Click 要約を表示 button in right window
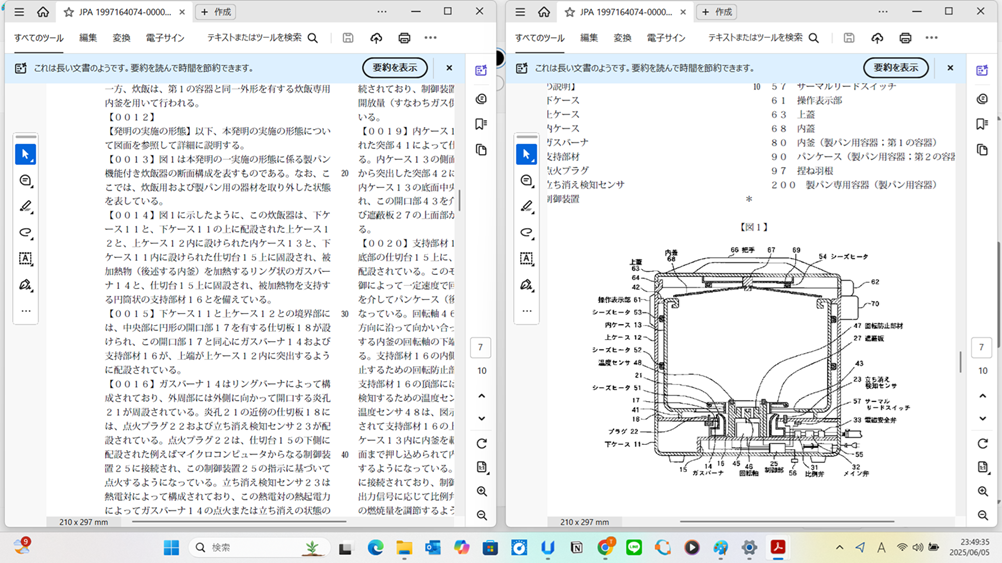The width and height of the screenshot is (1002, 563). [896, 68]
